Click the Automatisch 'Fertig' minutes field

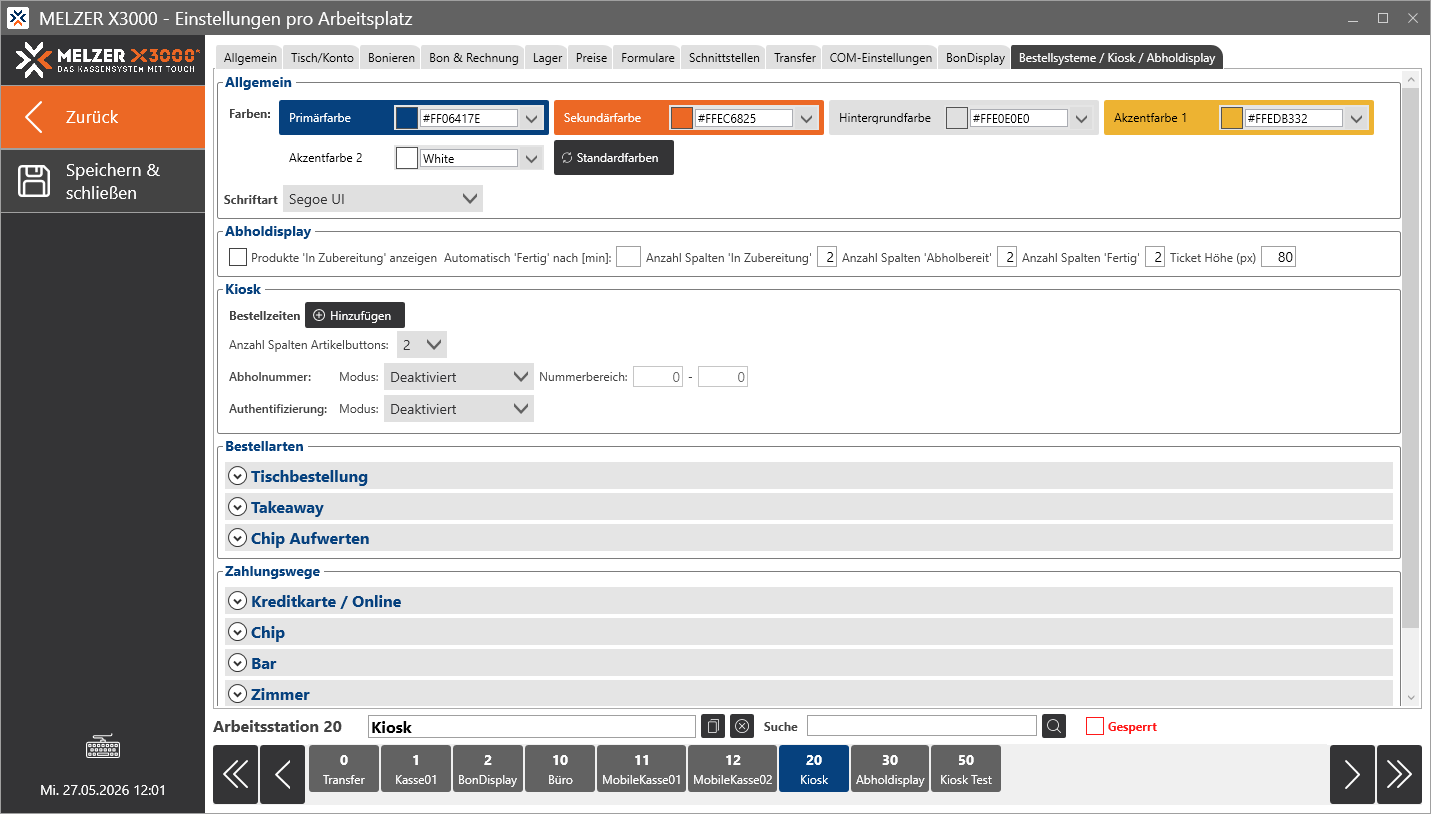[x=628, y=258]
